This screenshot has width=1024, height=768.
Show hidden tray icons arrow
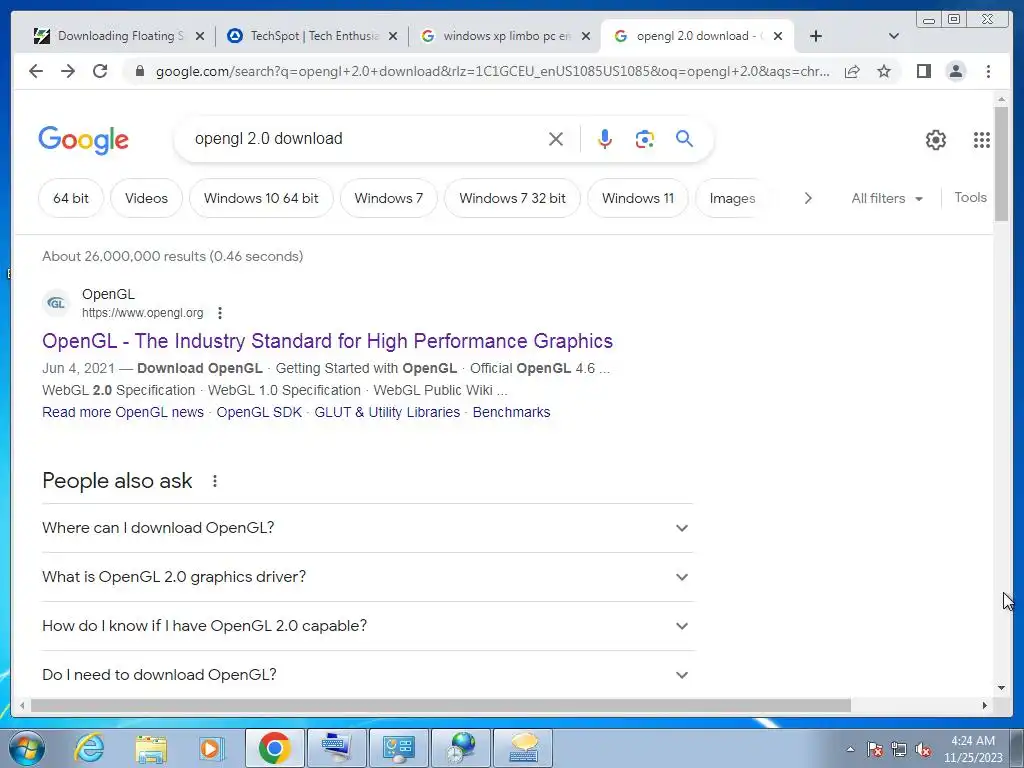point(850,749)
